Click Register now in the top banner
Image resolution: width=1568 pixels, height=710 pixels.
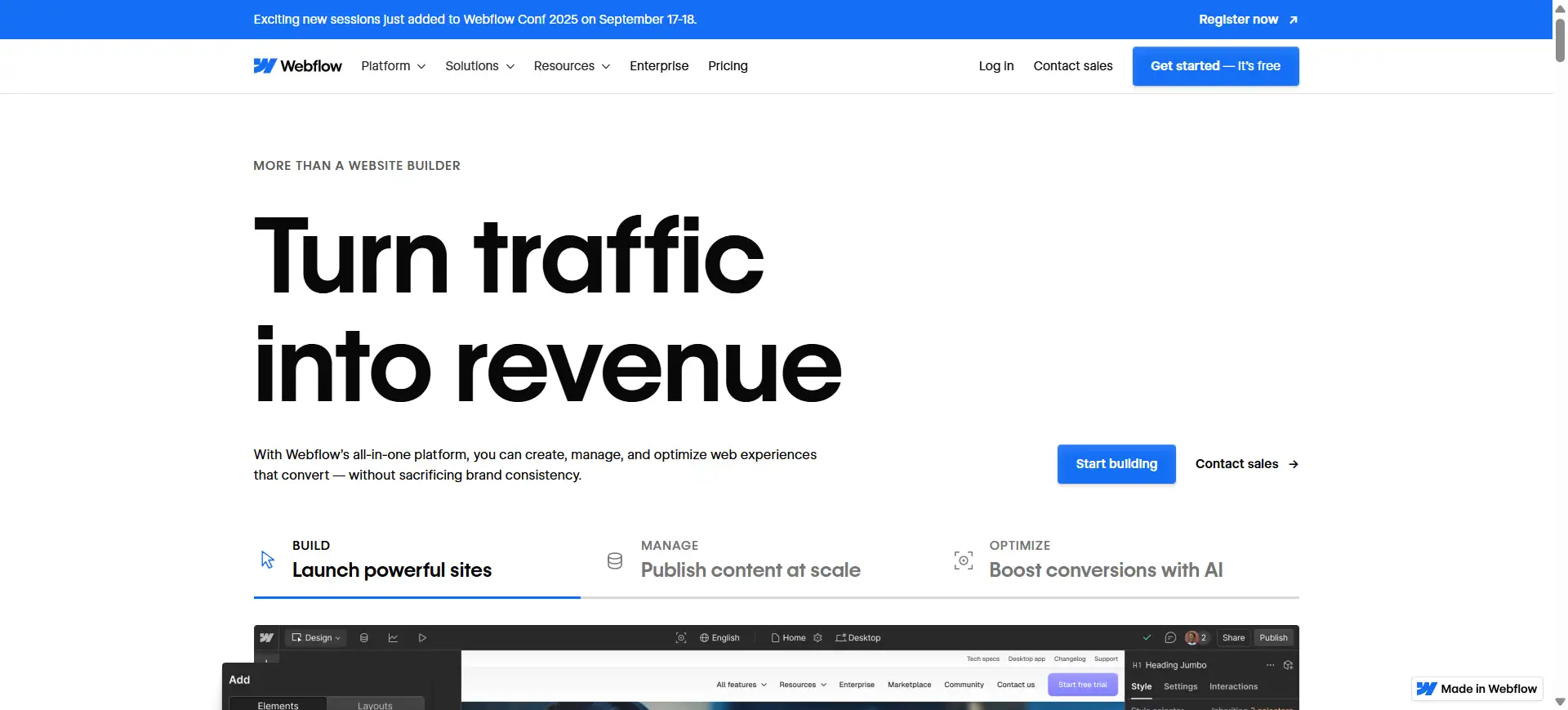1248,20
